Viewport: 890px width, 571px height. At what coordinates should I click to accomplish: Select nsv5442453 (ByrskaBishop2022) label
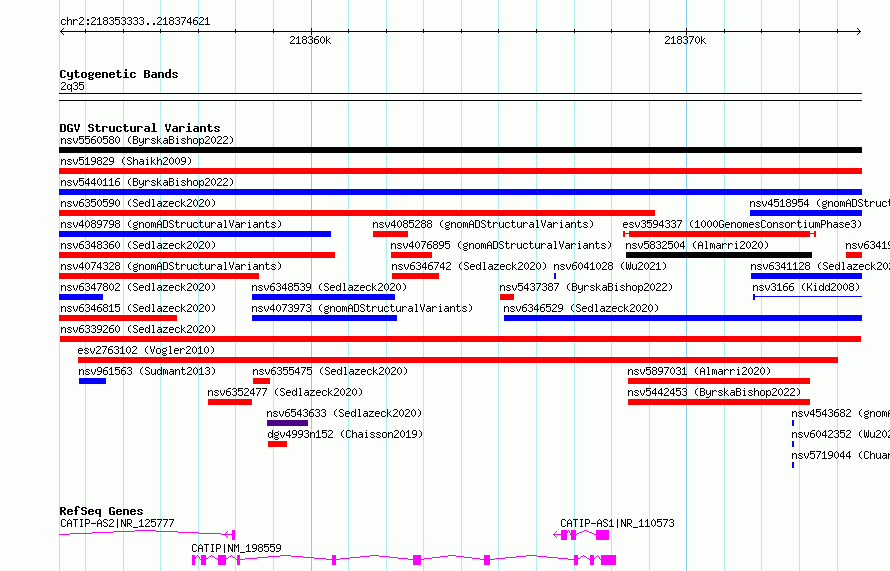tap(714, 392)
